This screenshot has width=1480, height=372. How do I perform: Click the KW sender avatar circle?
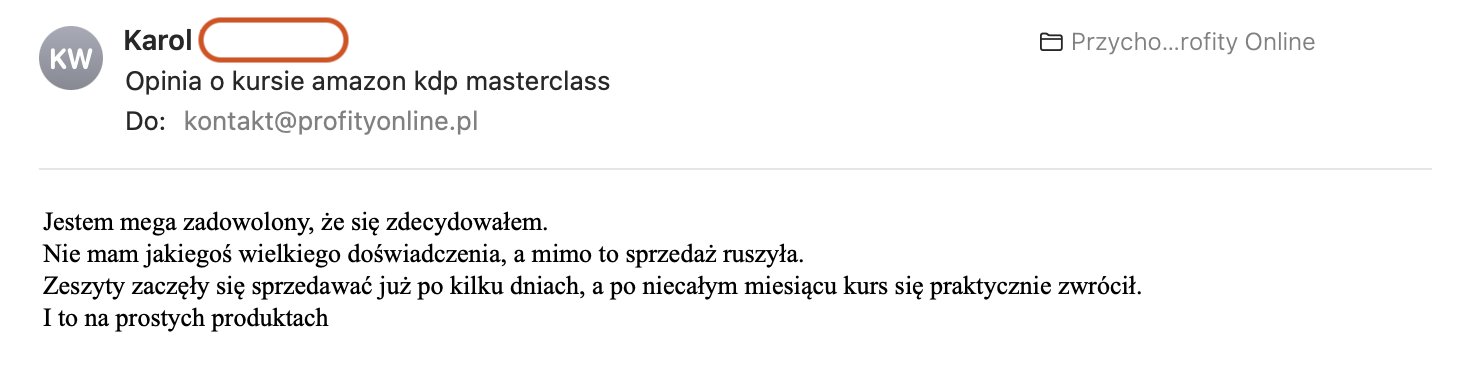point(71,59)
